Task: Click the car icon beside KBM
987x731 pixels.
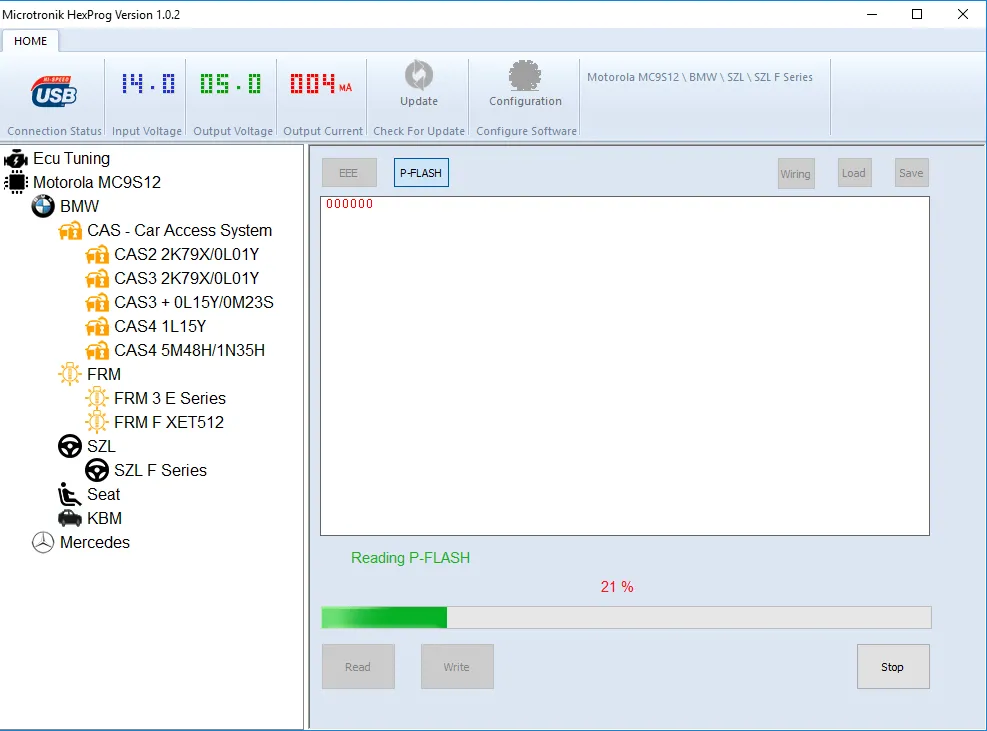Action: pos(70,518)
